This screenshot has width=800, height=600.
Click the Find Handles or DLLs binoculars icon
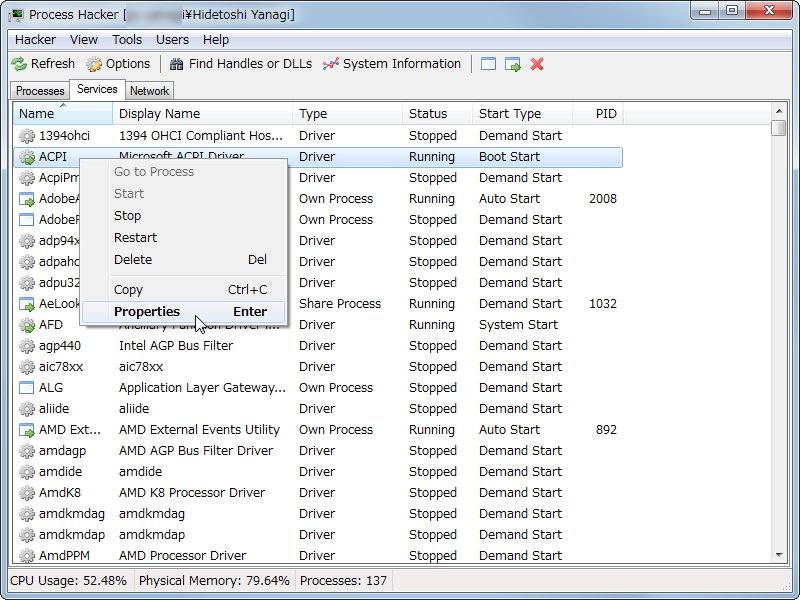coord(177,64)
